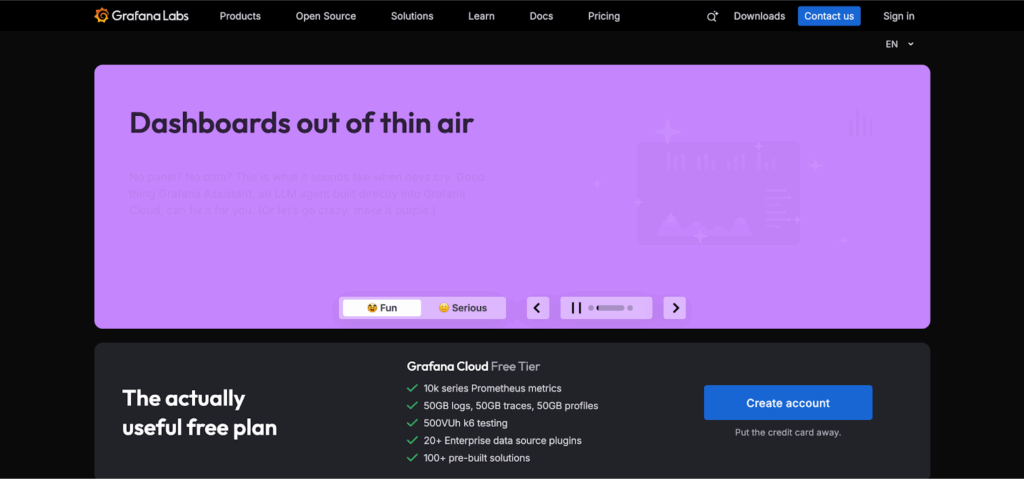Screen dimensions: 1024x479
Task: Click the last carousel indicator dot
Action: (x=630, y=308)
